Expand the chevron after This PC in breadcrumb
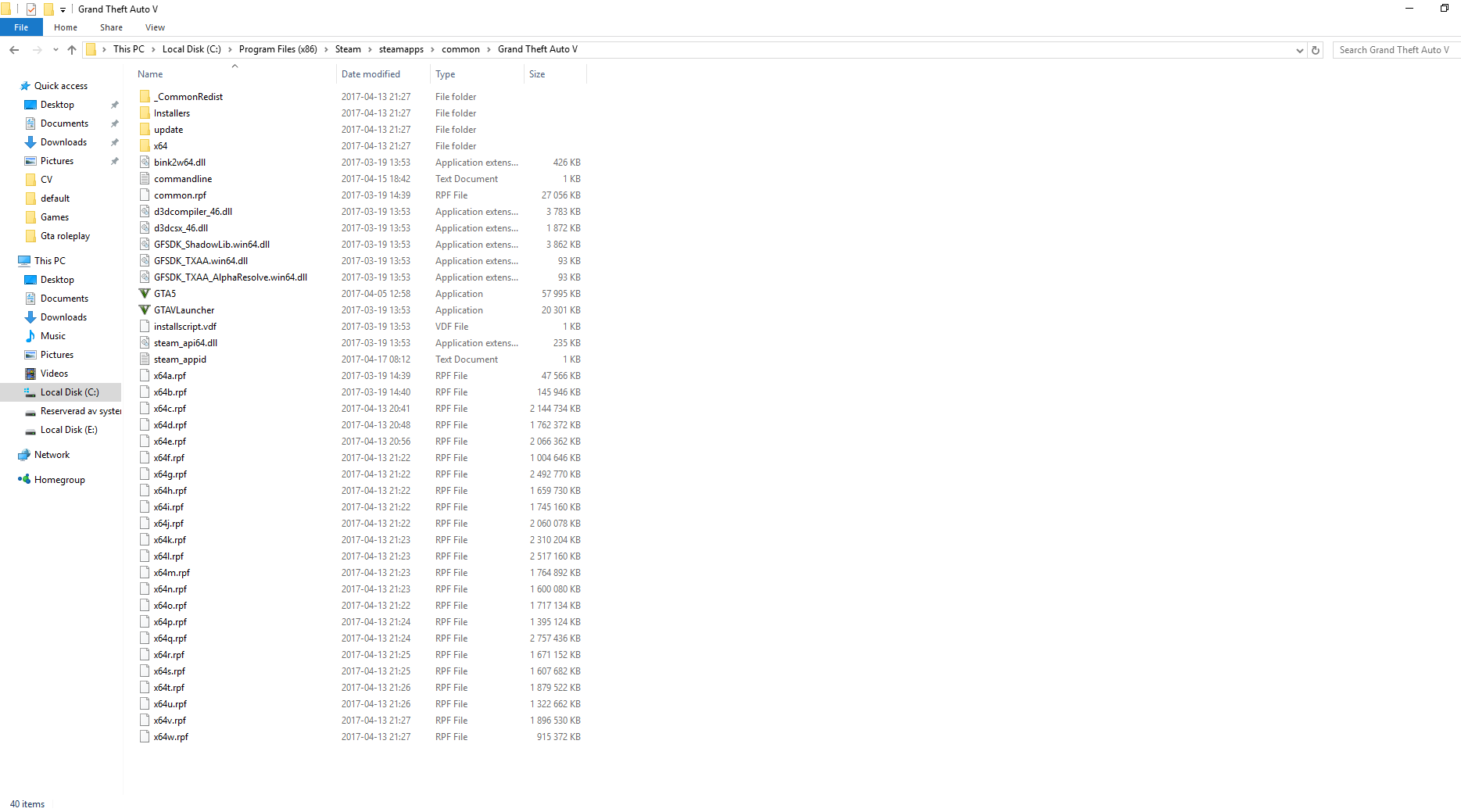This screenshot has width=1461, height=812. pyautogui.click(x=153, y=49)
